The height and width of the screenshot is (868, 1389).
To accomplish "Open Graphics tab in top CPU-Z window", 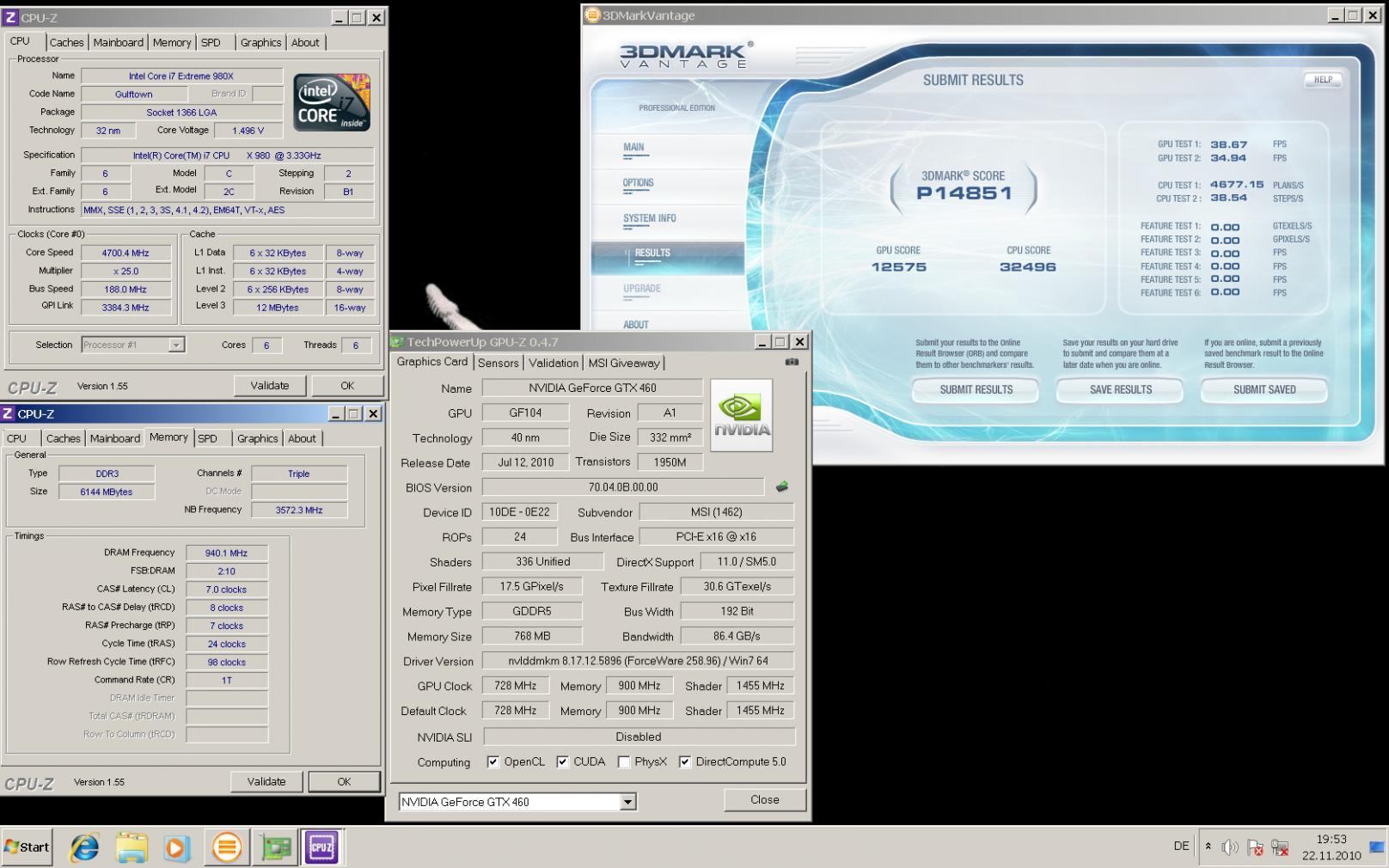I will tap(260, 42).
